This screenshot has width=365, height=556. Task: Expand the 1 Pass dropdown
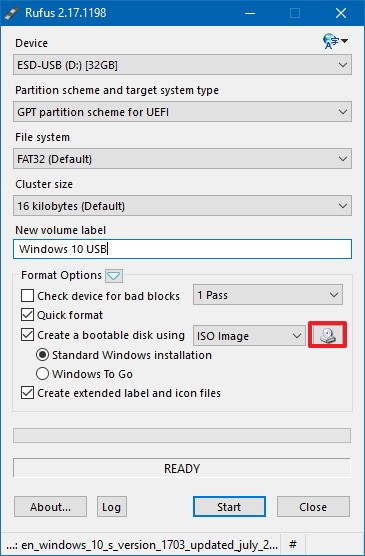[x=268, y=295]
